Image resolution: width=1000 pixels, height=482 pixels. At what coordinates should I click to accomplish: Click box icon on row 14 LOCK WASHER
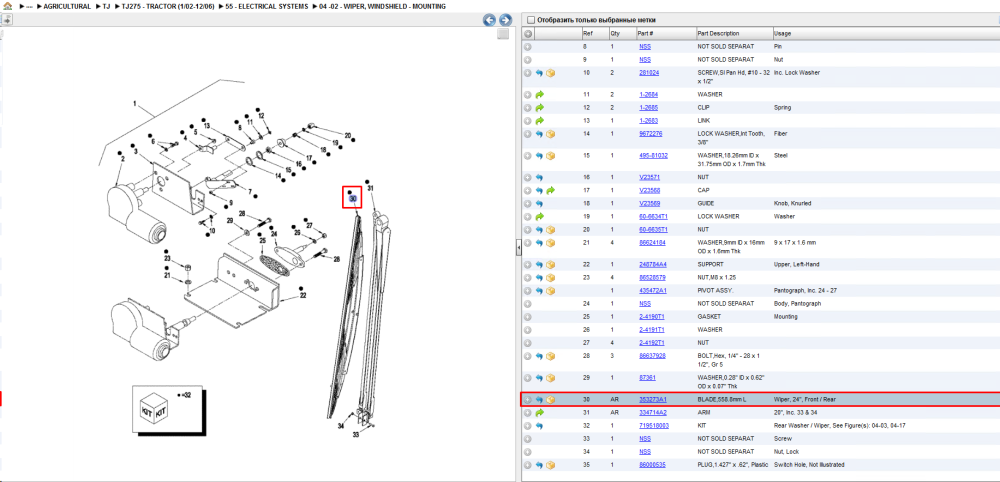pyautogui.click(x=550, y=134)
